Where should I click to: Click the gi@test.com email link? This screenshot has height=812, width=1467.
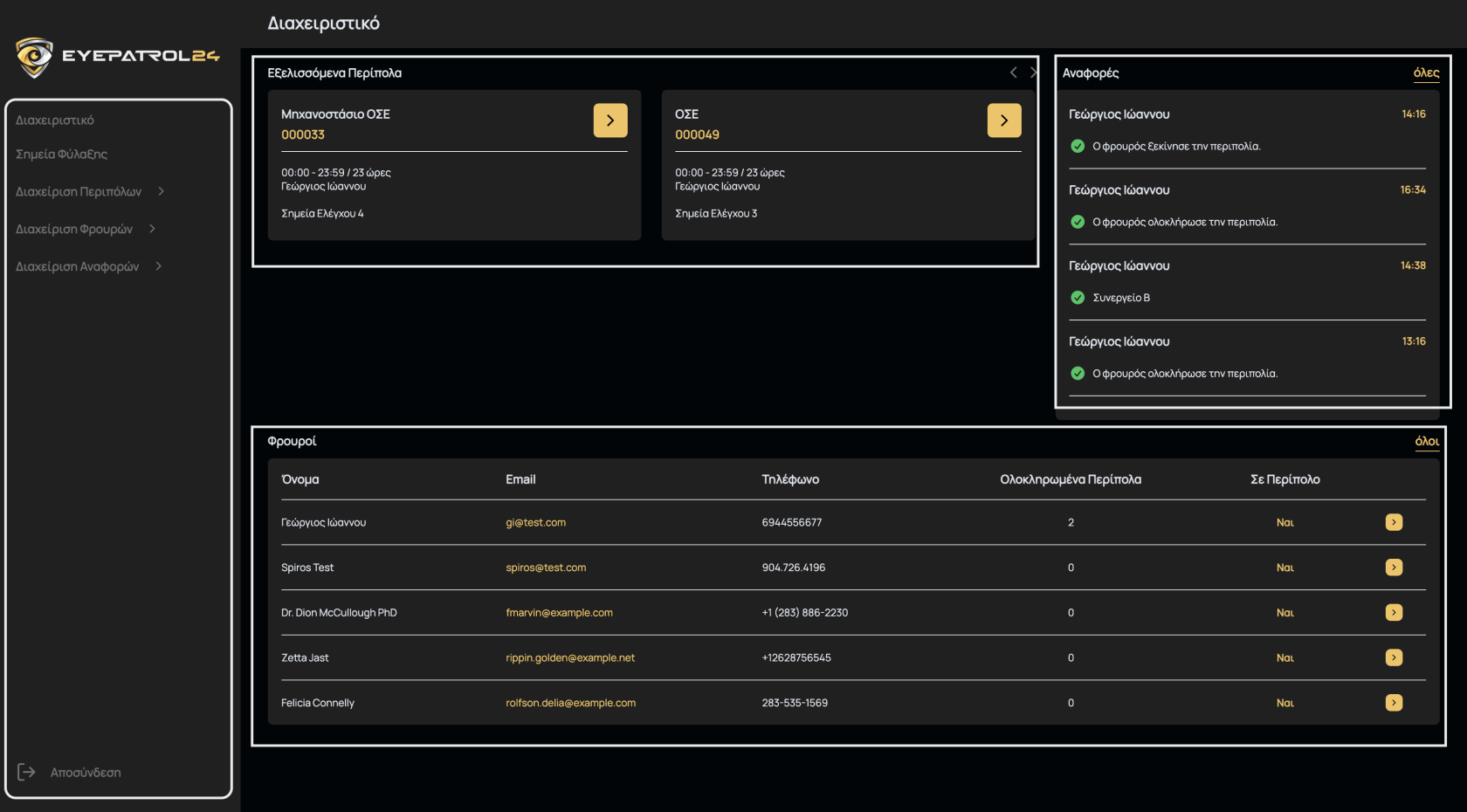coord(535,522)
